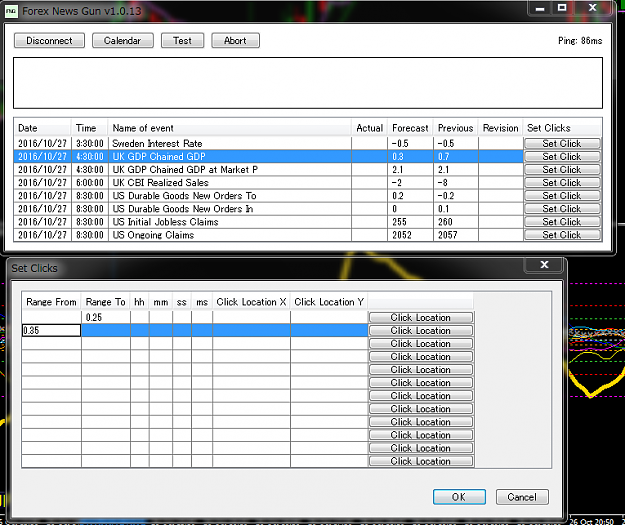The width and height of the screenshot is (625, 525).
Task: Click Set Click for UK CBI Realized Sales
Action: tap(562, 183)
